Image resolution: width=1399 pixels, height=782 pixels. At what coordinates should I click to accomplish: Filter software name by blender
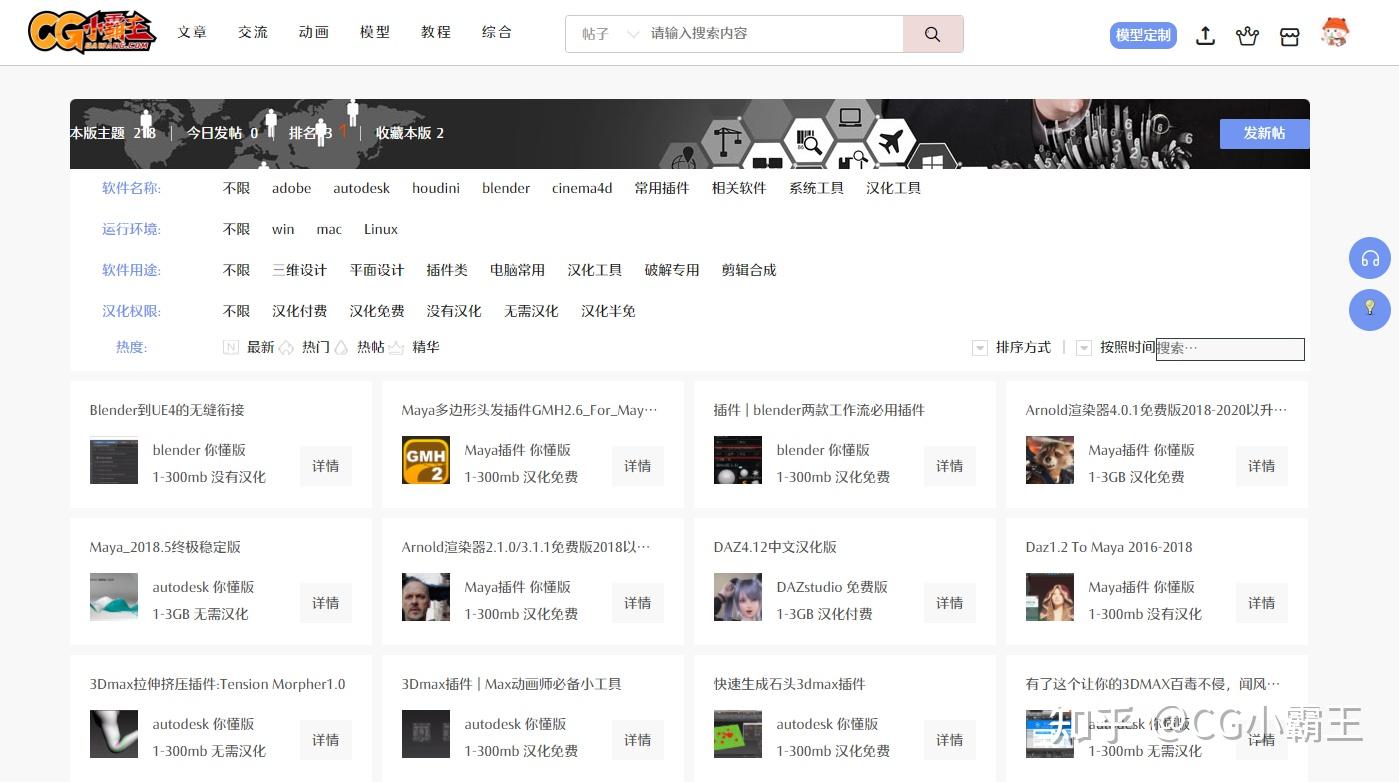[506, 188]
